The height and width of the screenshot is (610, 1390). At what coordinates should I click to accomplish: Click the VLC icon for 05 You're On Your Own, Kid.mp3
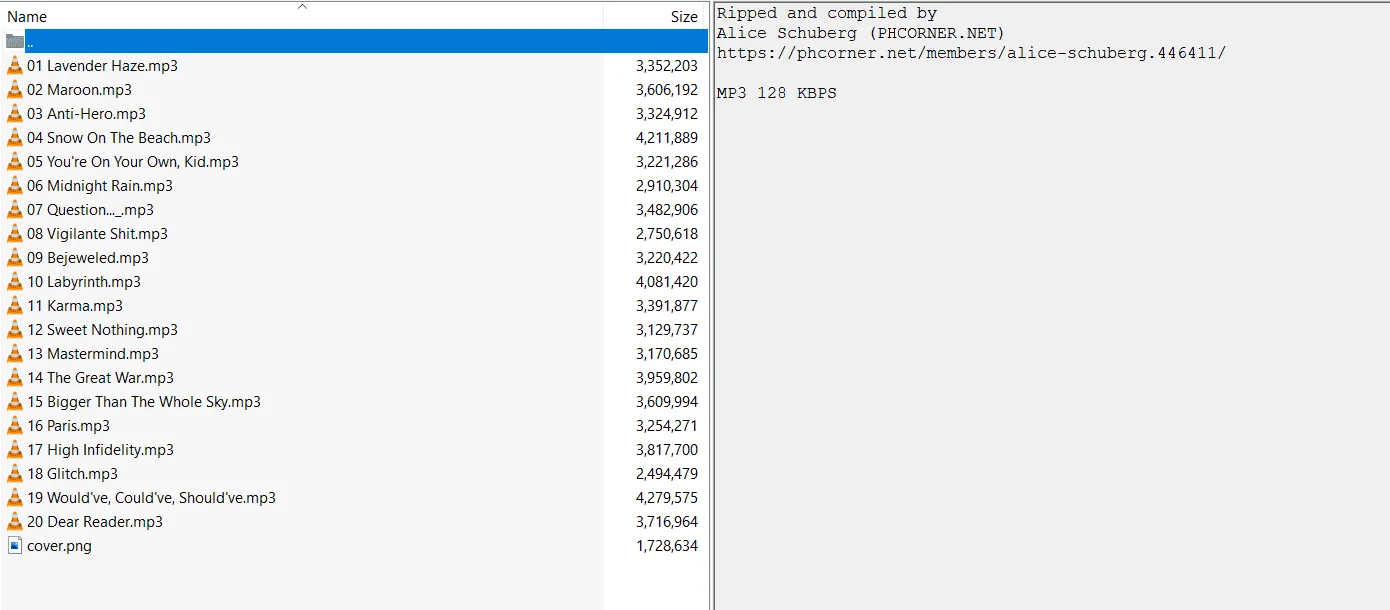point(15,162)
